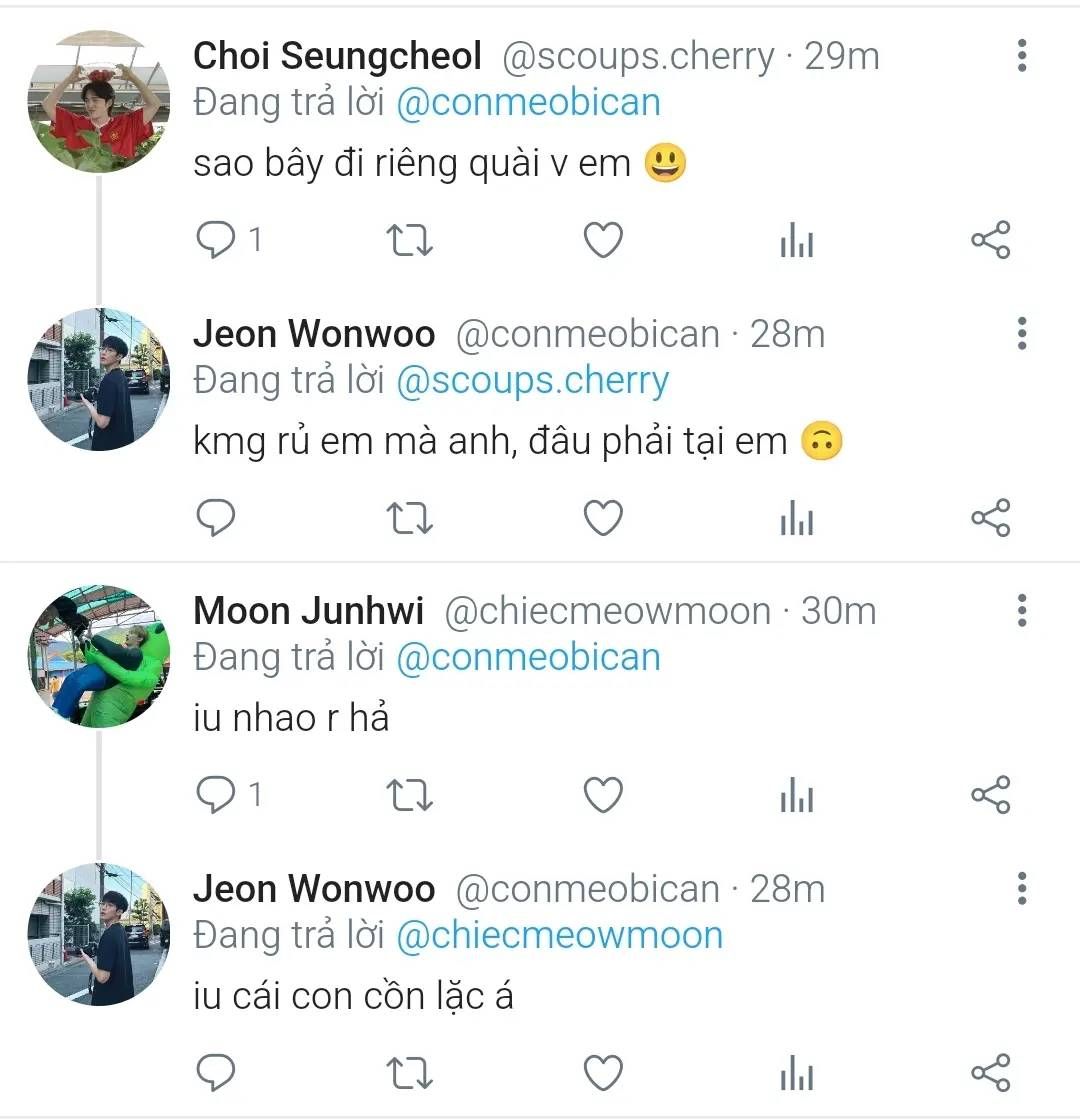This screenshot has width=1080, height=1120.
Task: Open more options on Moon Junhwi's tweet
Action: (1021, 610)
